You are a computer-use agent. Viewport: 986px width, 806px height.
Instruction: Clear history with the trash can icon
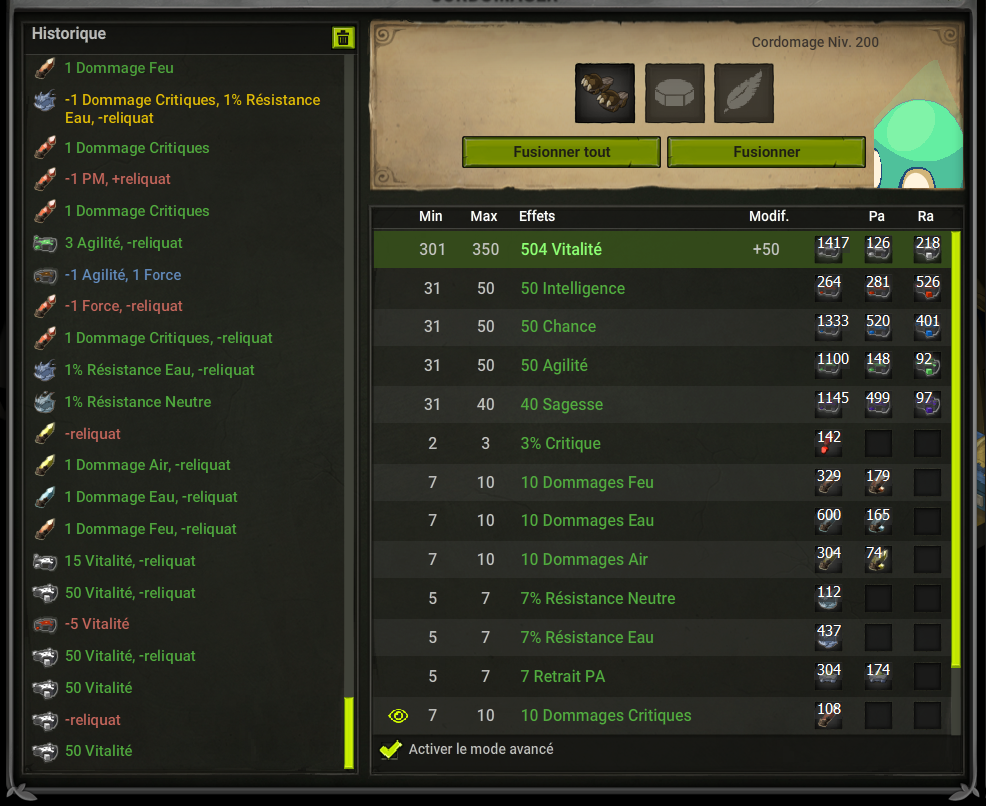[343, 38]
